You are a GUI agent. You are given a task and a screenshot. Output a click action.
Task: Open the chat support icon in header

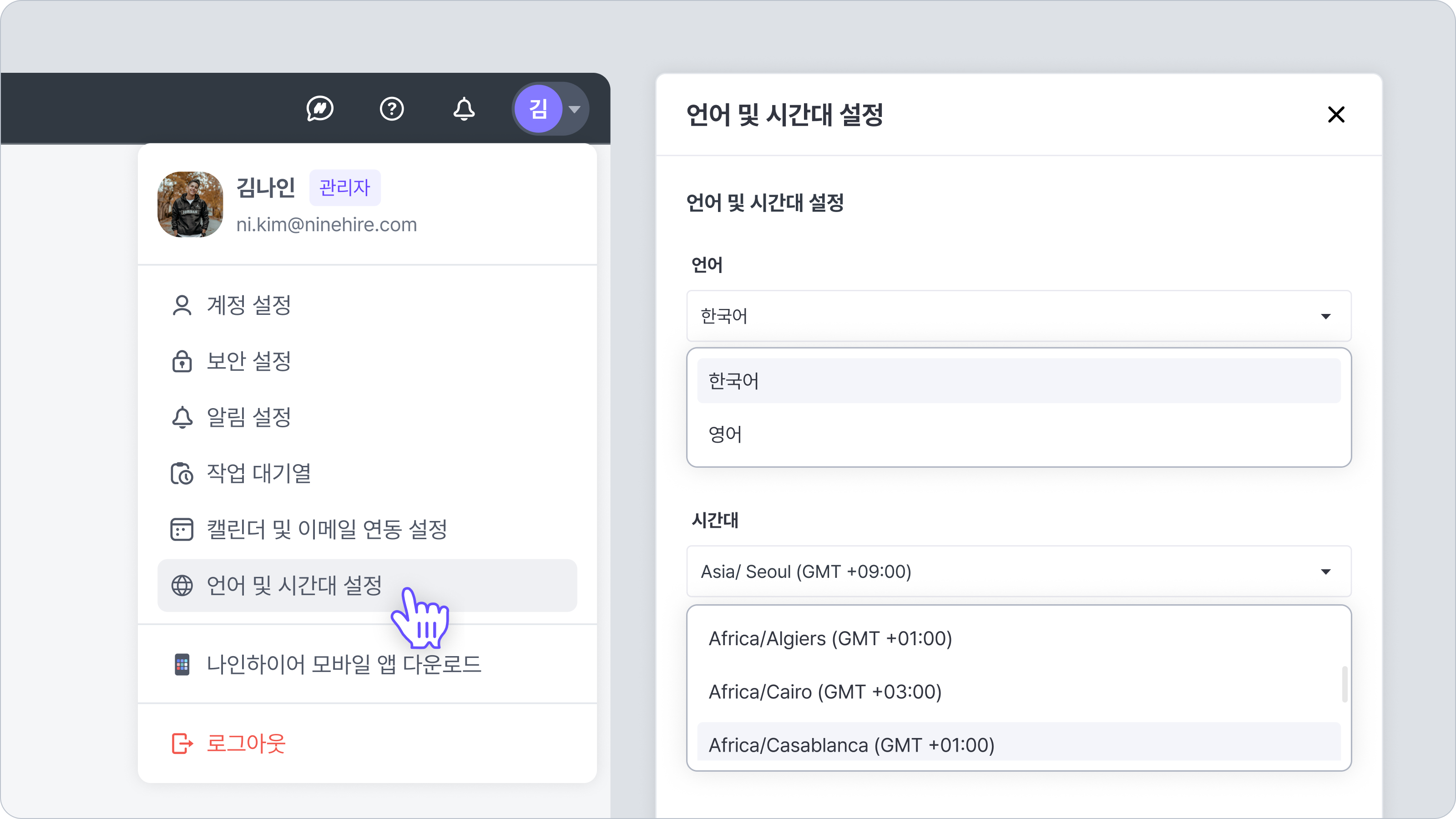[x=320, y=109]
